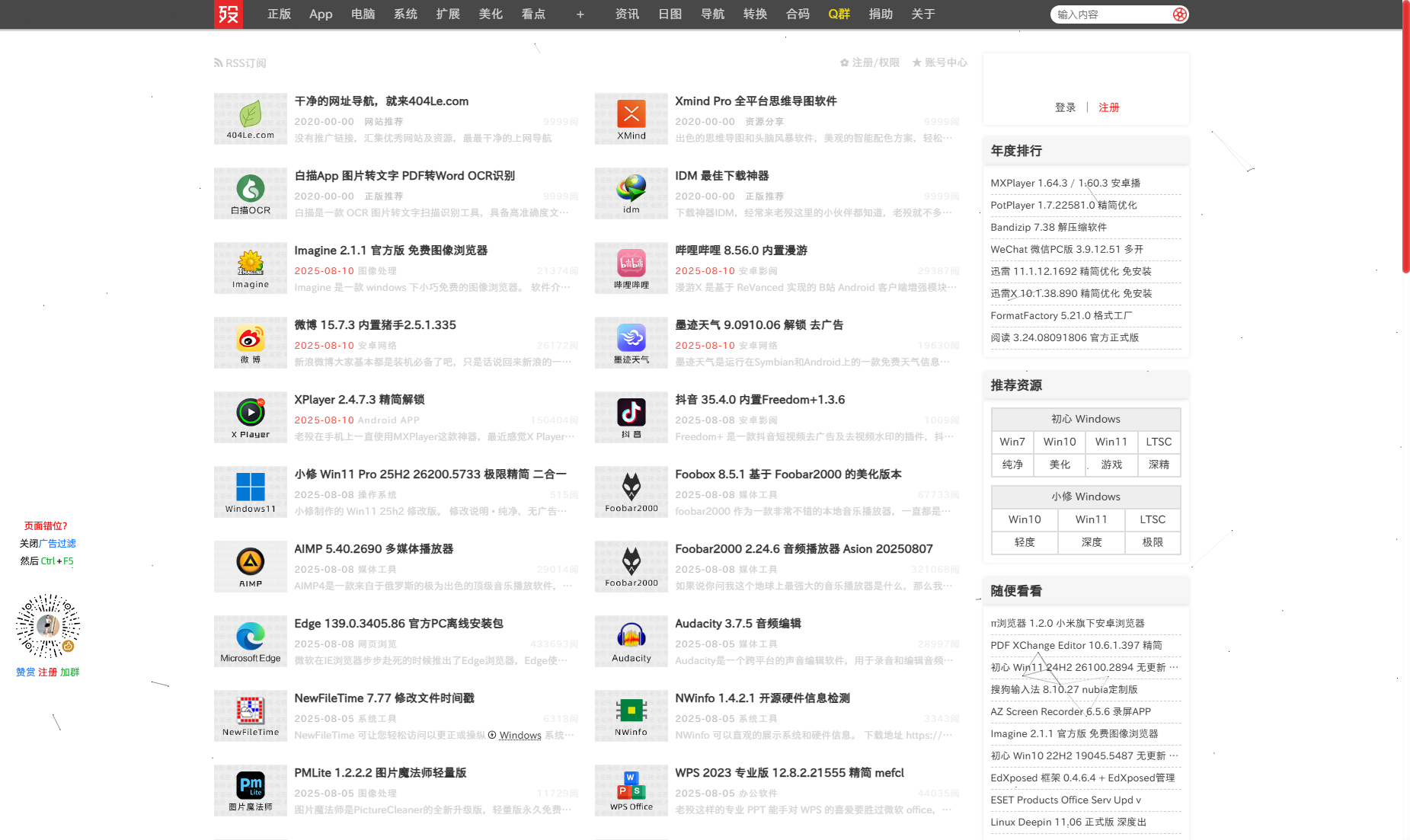Select LTSC under 初心 Windows
Viewport: 1410px width, 840px height.
click(1159, 442)
